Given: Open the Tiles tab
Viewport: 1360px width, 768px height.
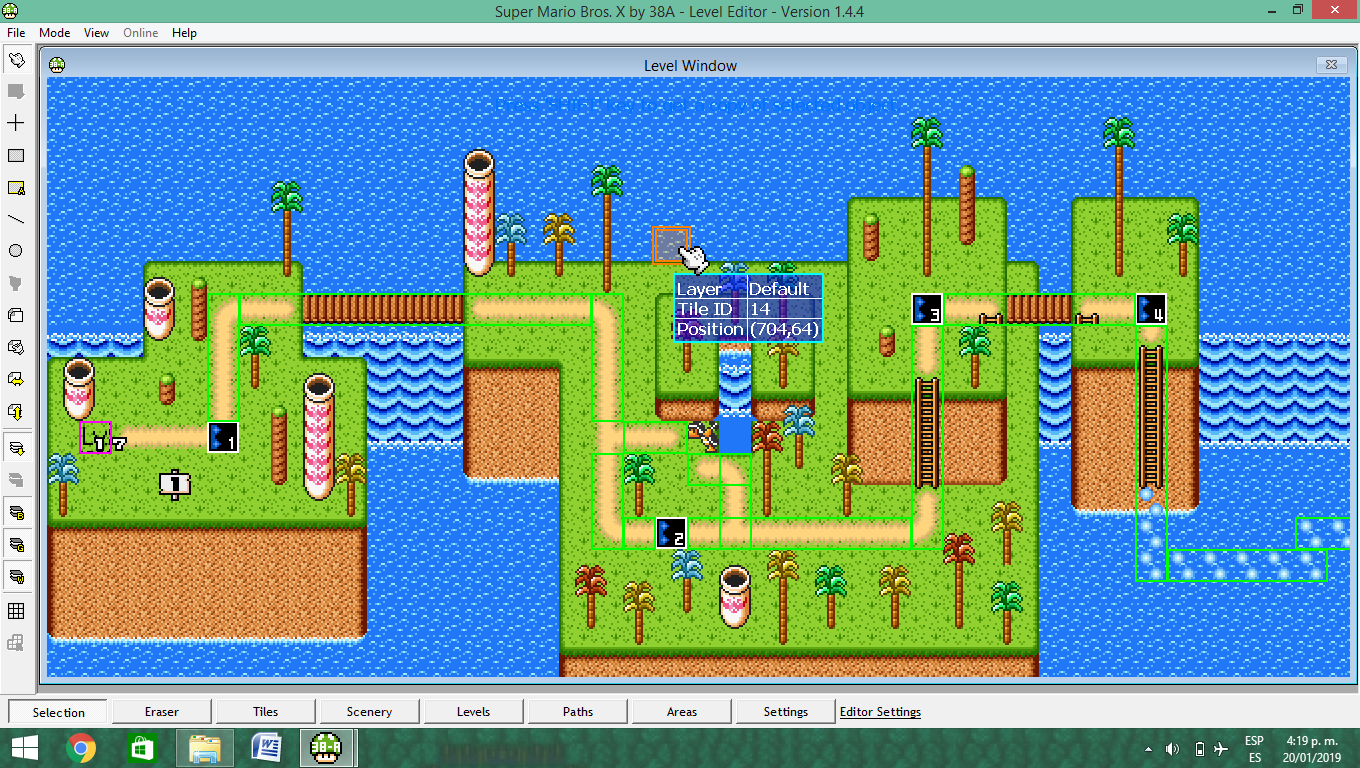Looking at the screenshot, I should [266, 712].
